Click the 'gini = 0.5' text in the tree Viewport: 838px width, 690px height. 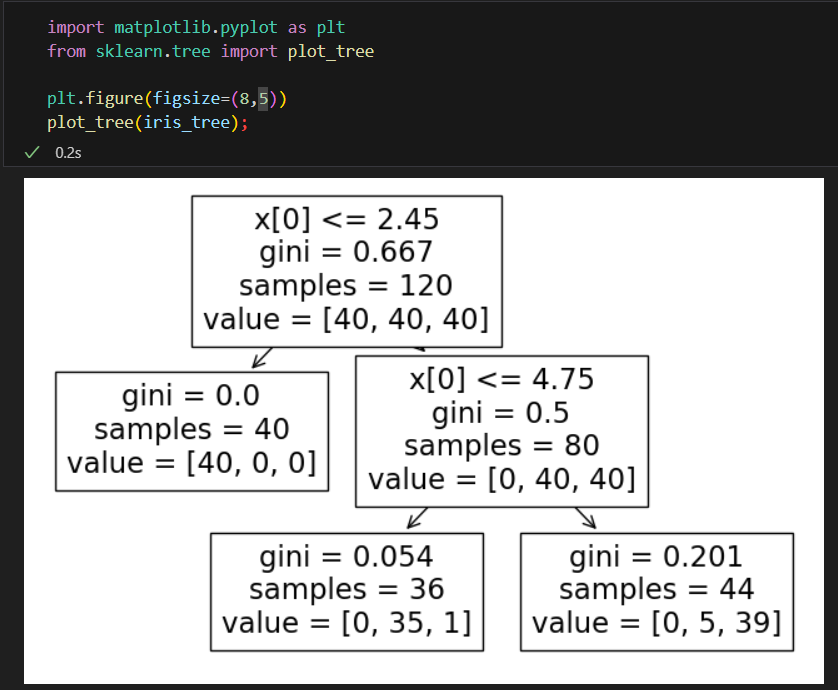coord(502,412)
